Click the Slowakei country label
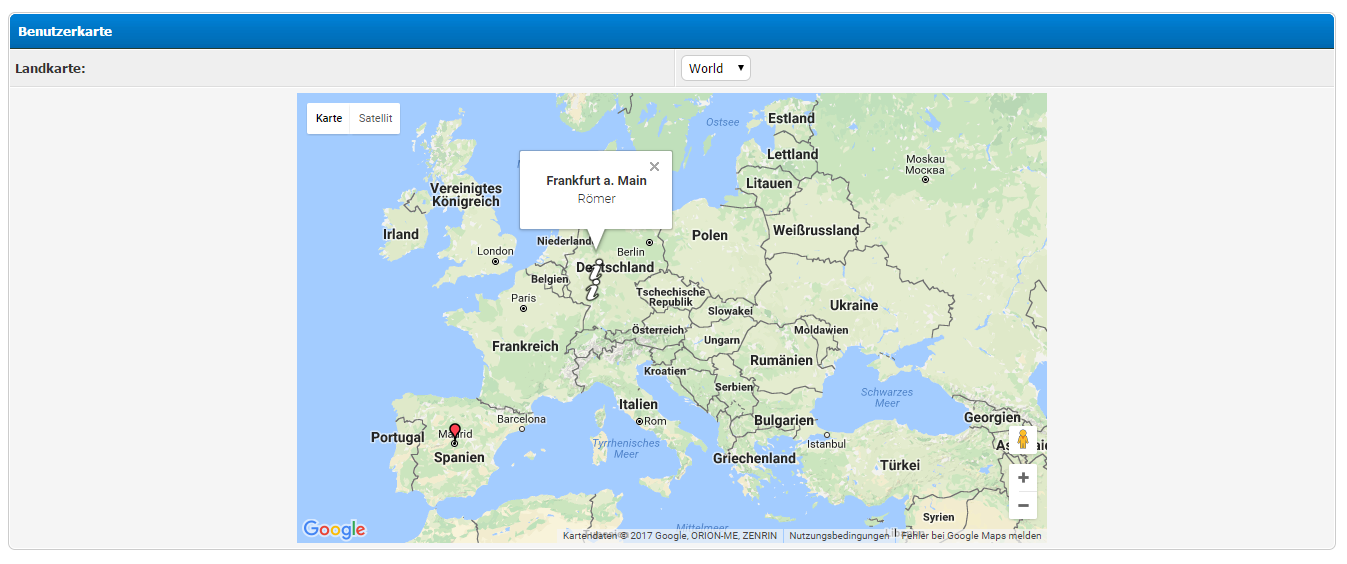 click(730, 311)
